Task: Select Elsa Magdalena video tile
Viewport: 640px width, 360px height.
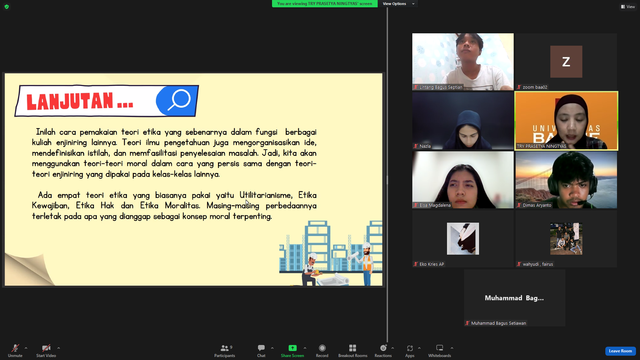Action: click(463, 180)
